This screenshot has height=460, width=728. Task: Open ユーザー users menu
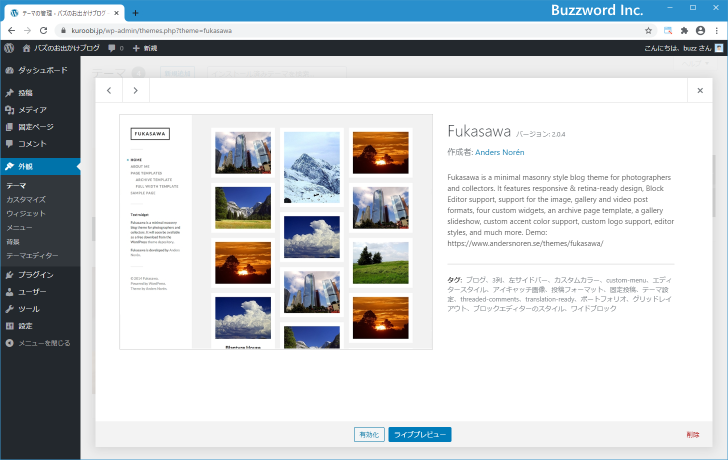[40, 292]
